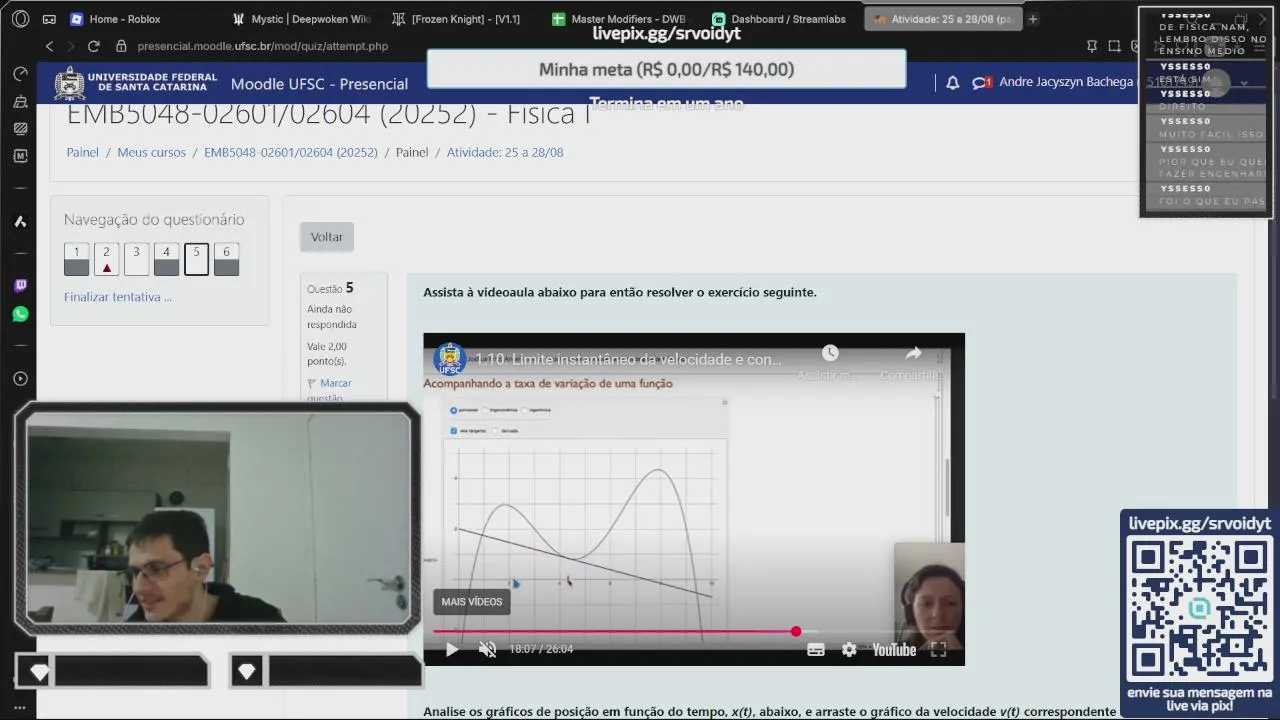Open the Meus cursos breadcrumb link
The image size is (1280, 720).
point(152,152)
